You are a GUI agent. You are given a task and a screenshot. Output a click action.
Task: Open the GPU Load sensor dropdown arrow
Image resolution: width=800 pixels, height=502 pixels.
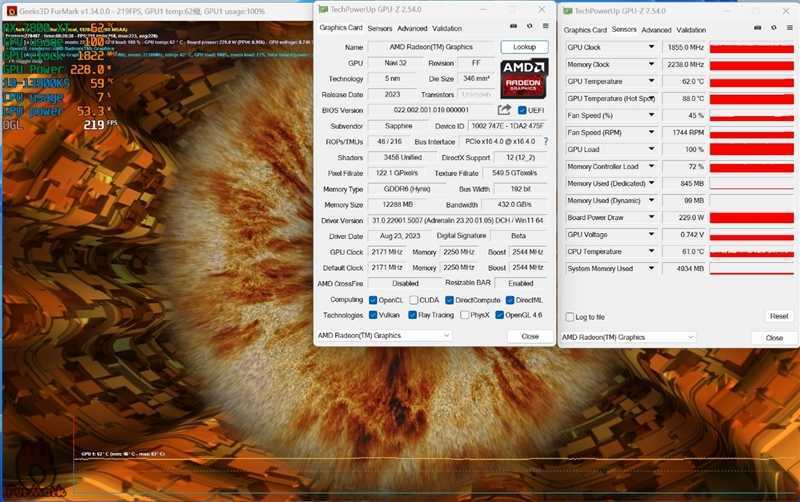tap(651, 149)
